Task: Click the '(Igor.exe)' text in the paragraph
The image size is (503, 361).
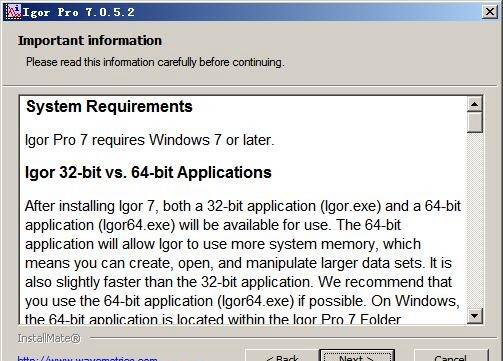Action: 351,206
